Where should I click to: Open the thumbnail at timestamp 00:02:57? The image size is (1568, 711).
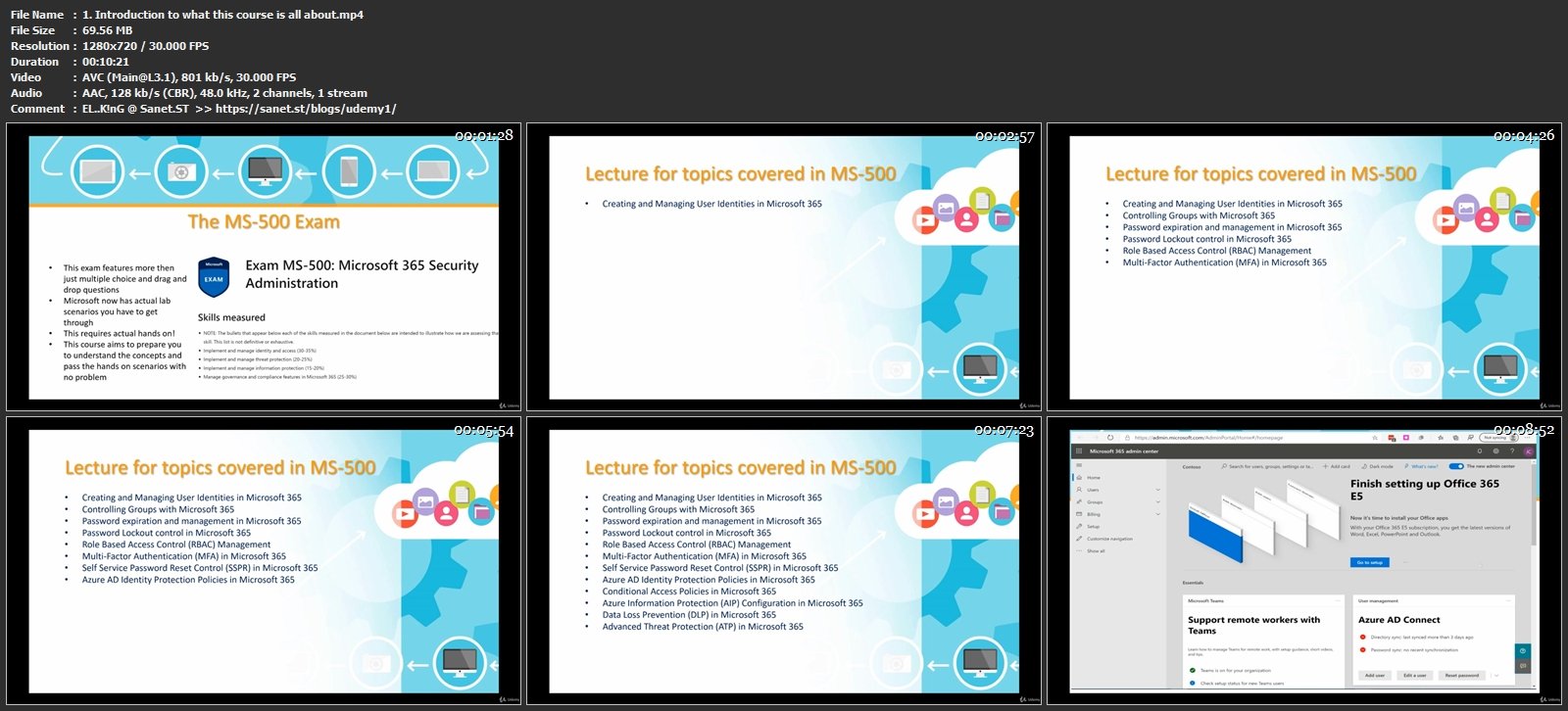point(784,267)
